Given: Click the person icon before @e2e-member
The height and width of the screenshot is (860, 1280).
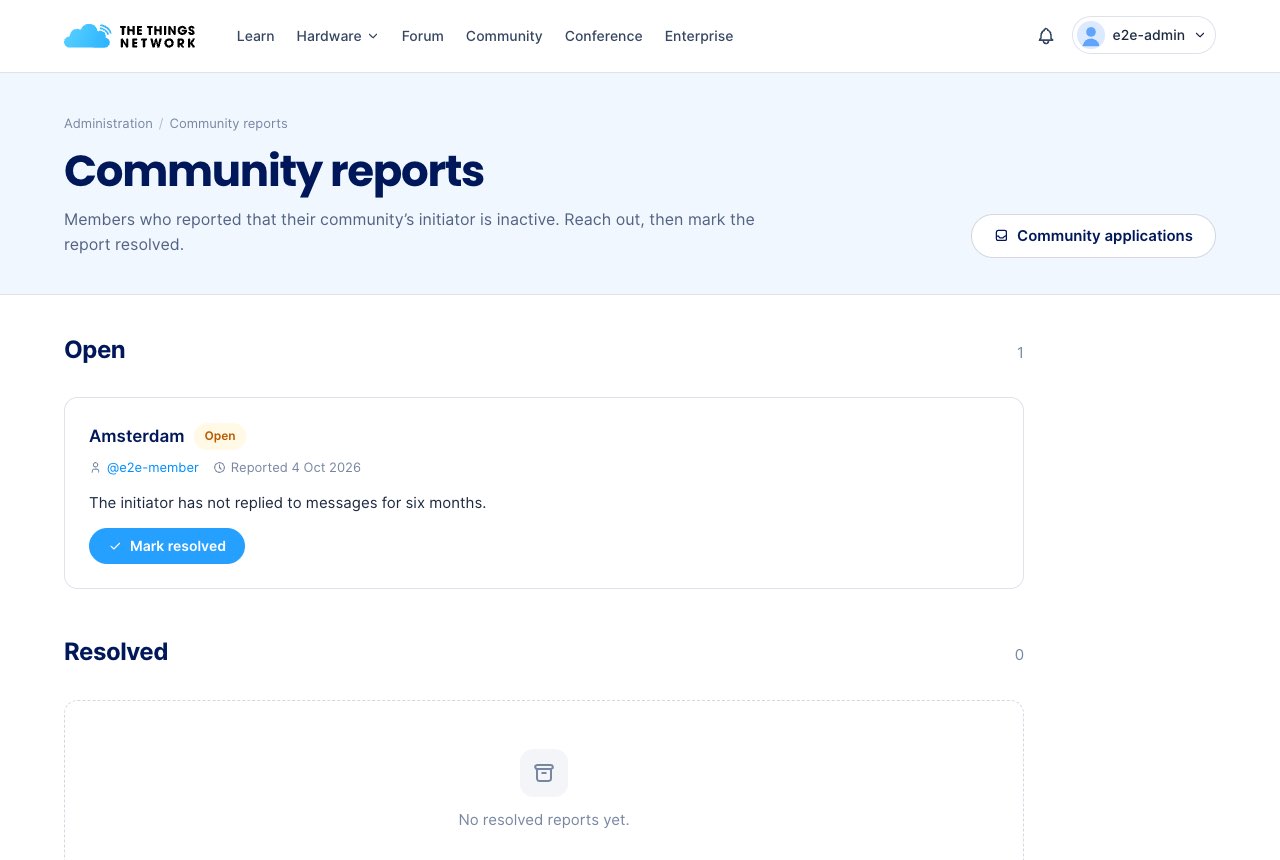Looking at the screenshot, I should [95, 468].
